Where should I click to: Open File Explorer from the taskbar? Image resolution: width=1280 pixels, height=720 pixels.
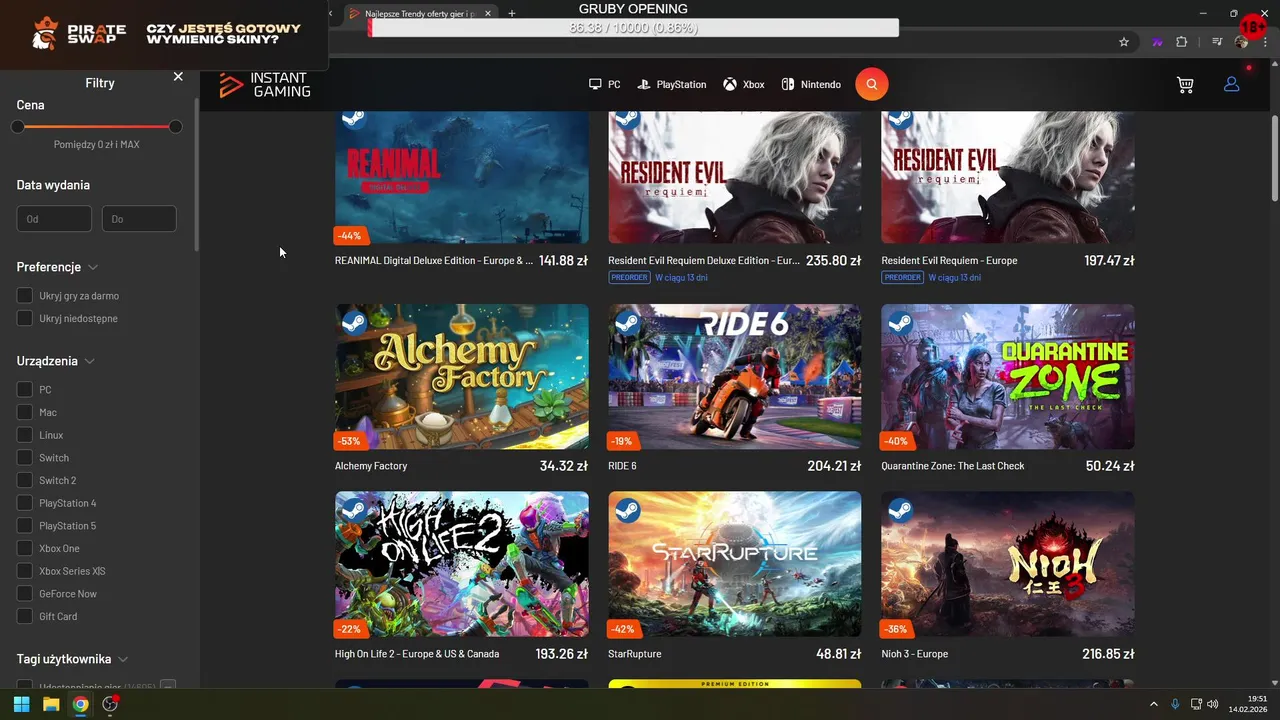51,704
